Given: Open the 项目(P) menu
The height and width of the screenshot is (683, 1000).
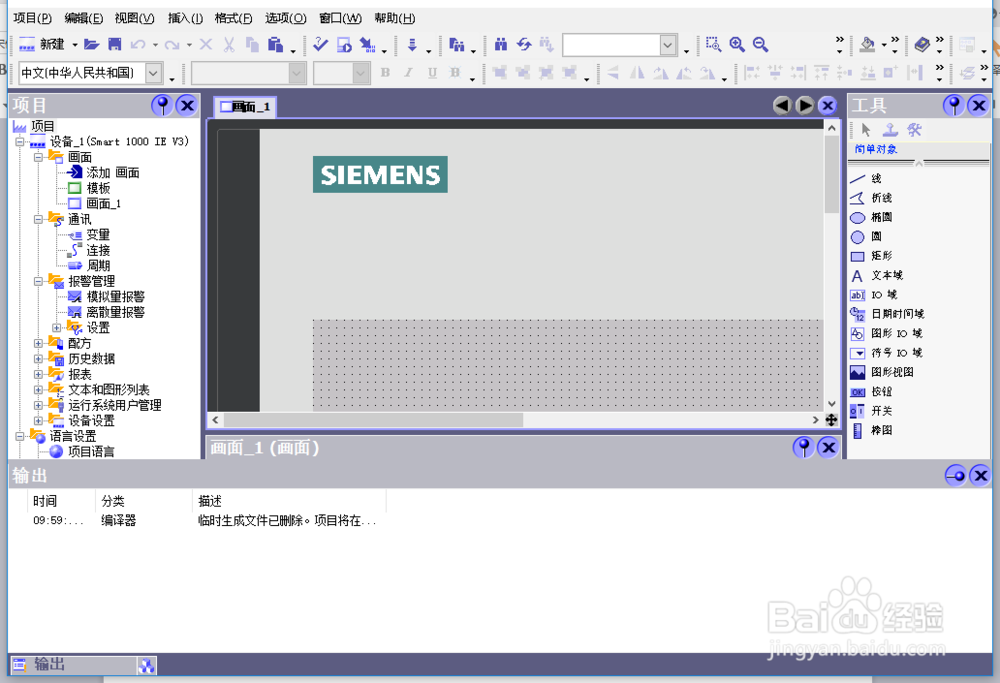Looking at the screenshot, I should tap(33, 18).
